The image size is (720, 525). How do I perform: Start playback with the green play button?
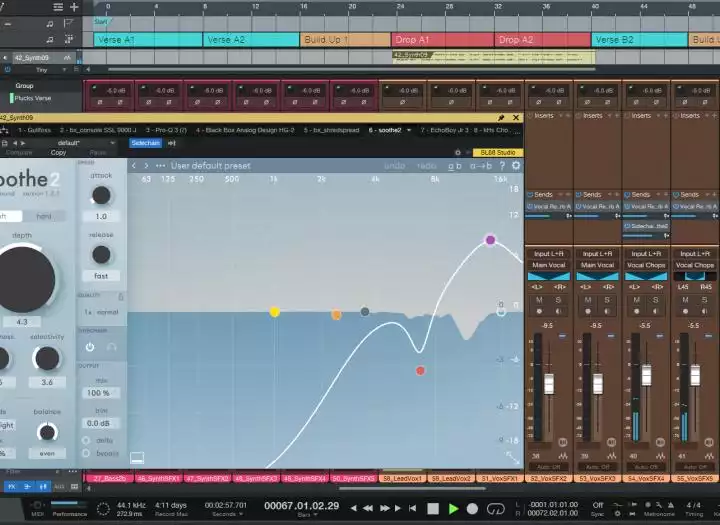[453, 508]
